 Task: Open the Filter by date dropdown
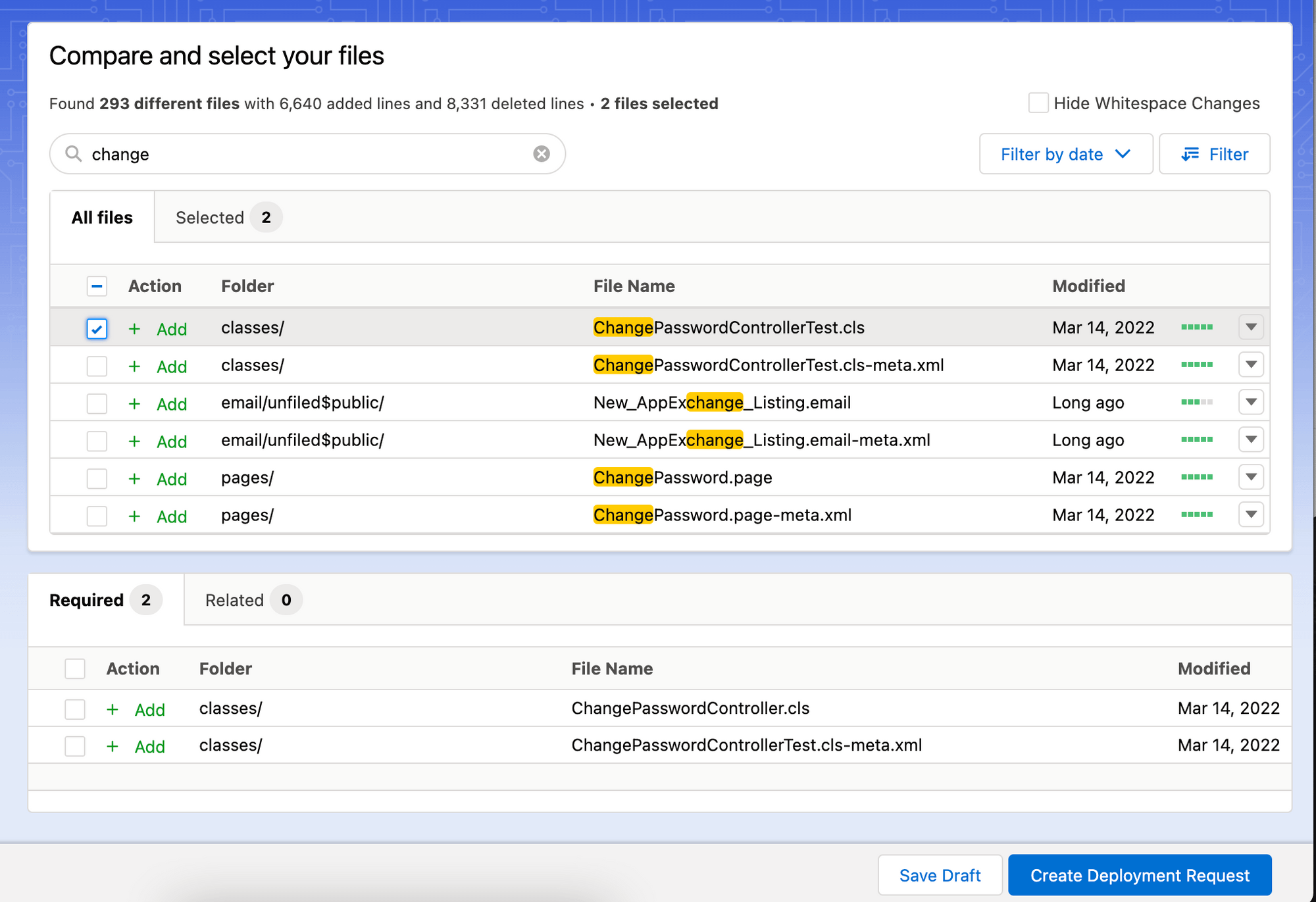[1065, 153]
